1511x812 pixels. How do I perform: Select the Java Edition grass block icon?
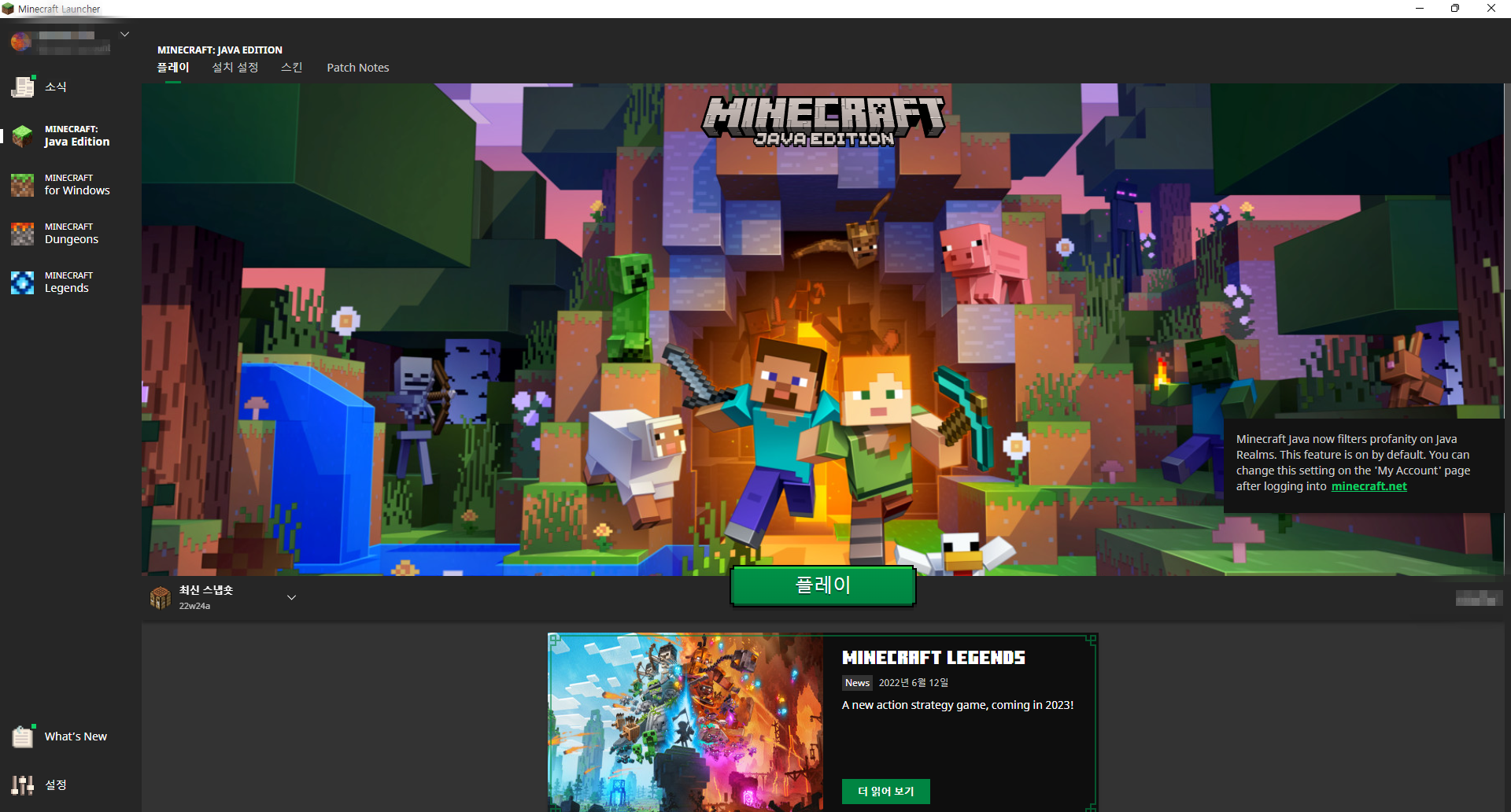click(x=23, y=135)
